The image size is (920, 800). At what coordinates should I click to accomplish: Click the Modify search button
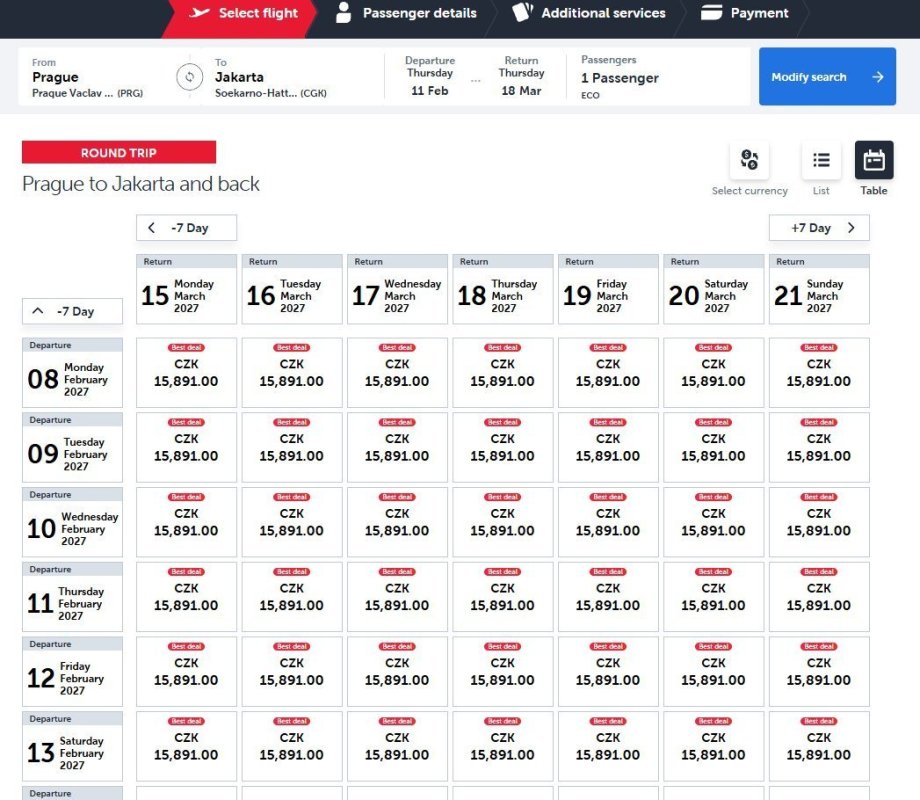click(x=827, y=77)
